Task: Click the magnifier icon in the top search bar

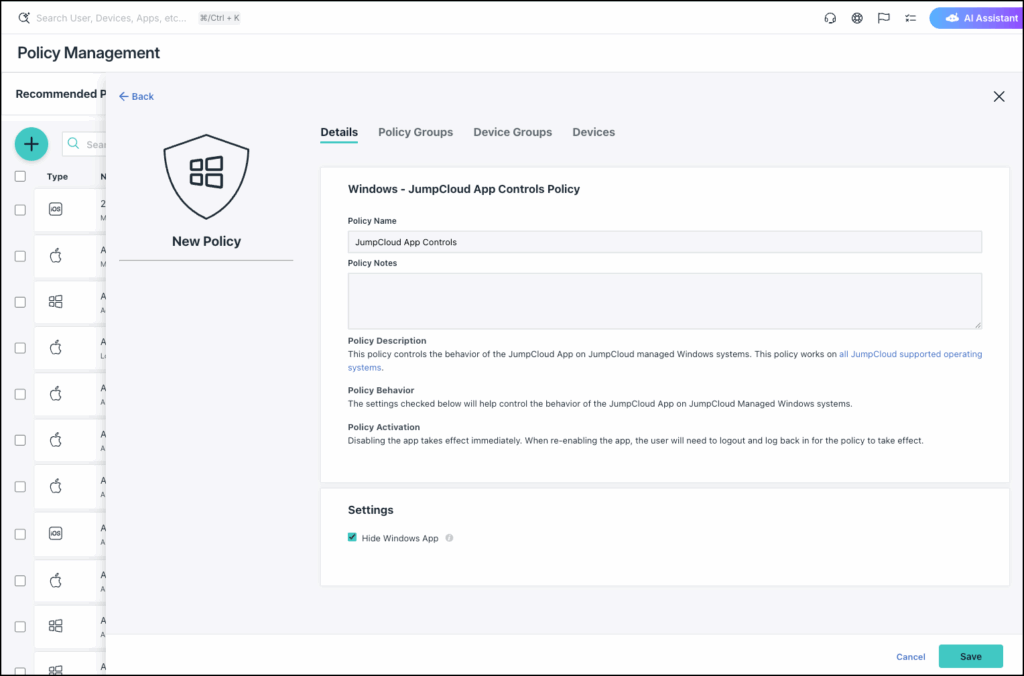Action: 24,18
